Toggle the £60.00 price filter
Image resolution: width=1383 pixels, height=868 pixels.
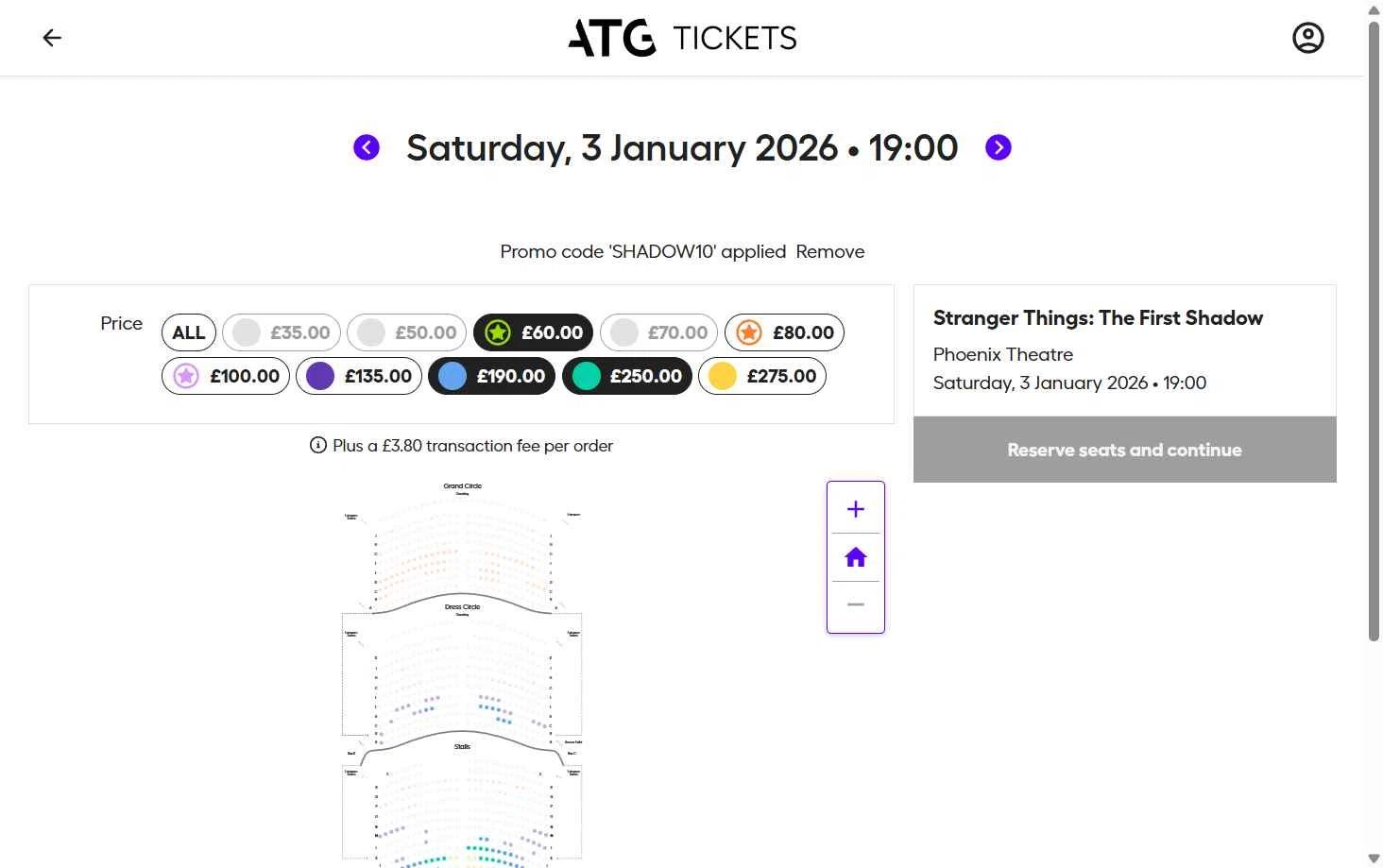point(534,332)
